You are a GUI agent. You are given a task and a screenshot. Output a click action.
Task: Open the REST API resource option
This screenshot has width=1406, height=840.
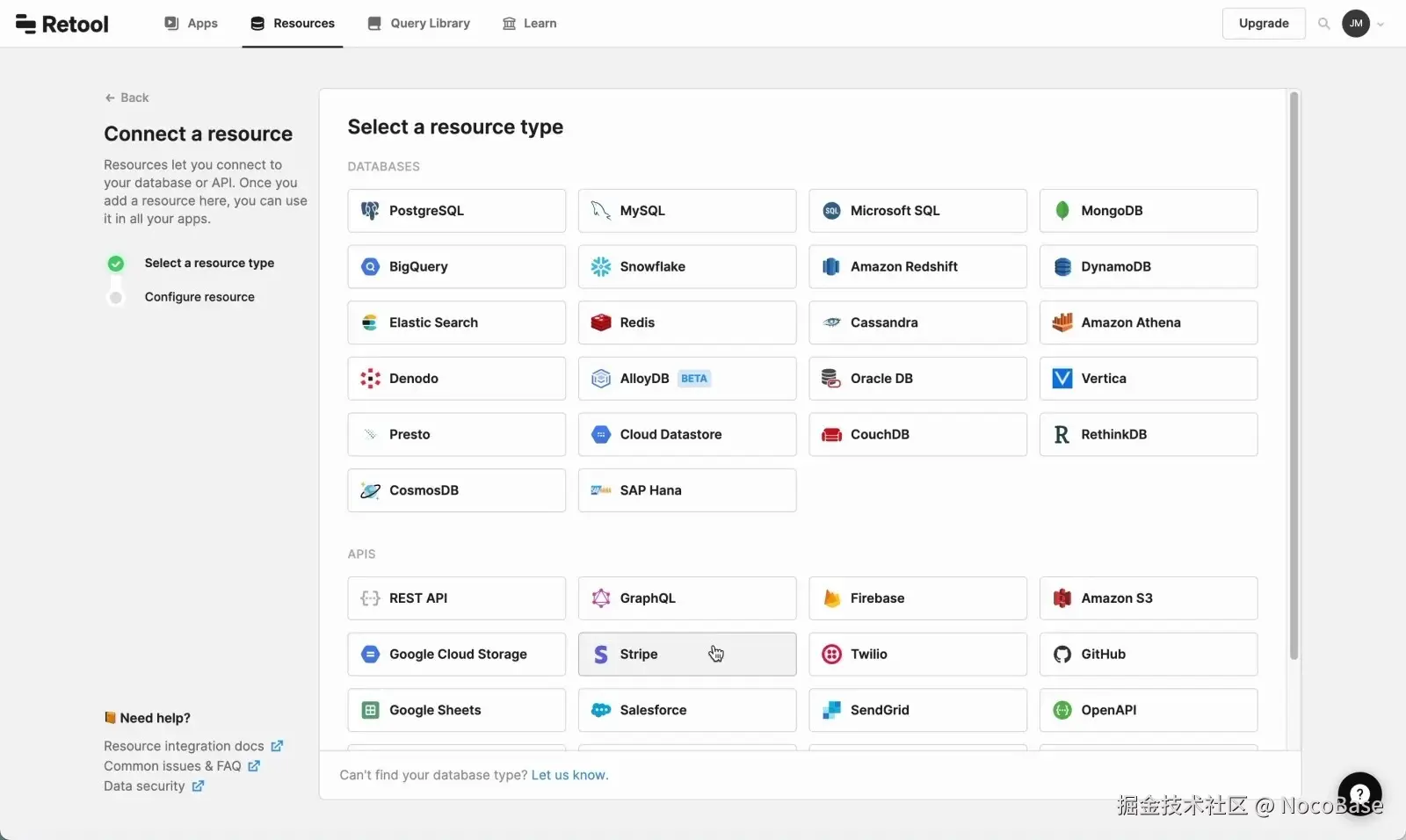coord(456,597)
